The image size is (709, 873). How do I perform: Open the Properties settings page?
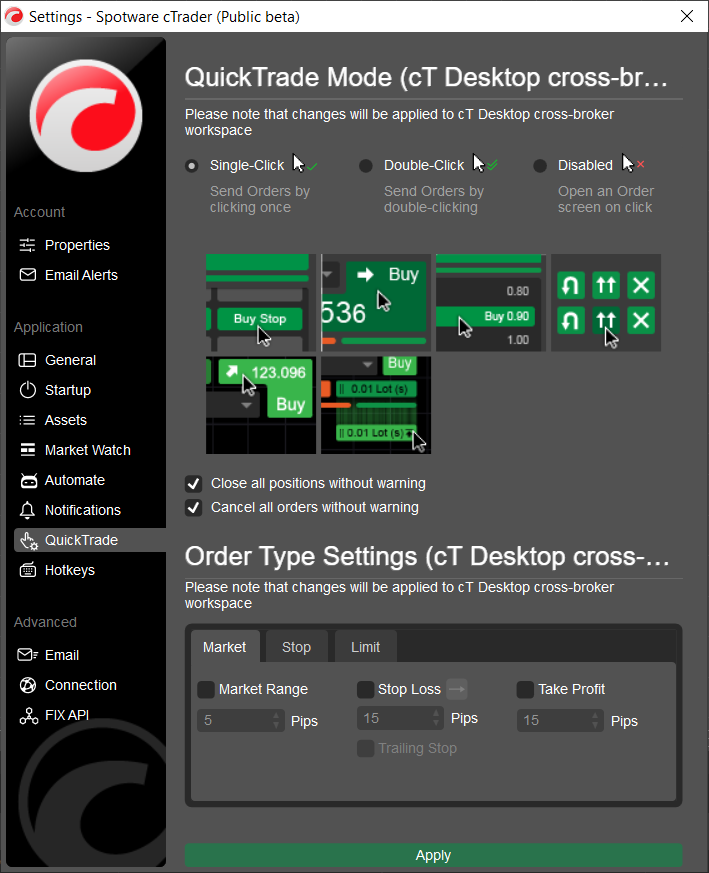click(78, 245)
